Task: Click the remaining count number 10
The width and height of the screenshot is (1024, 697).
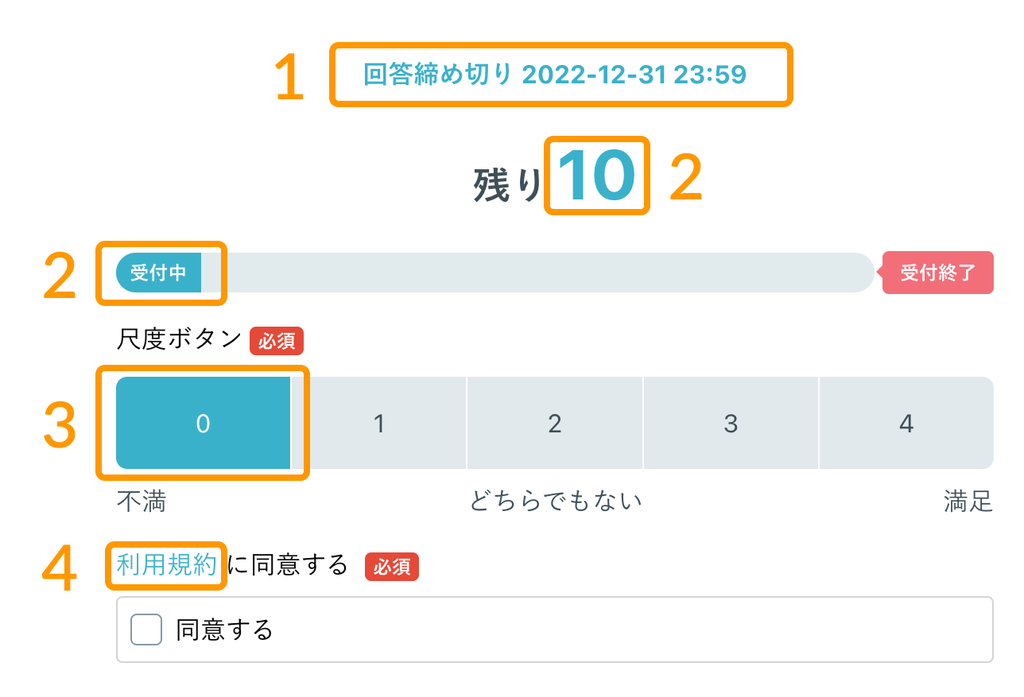Action: (x=597, y=176)
